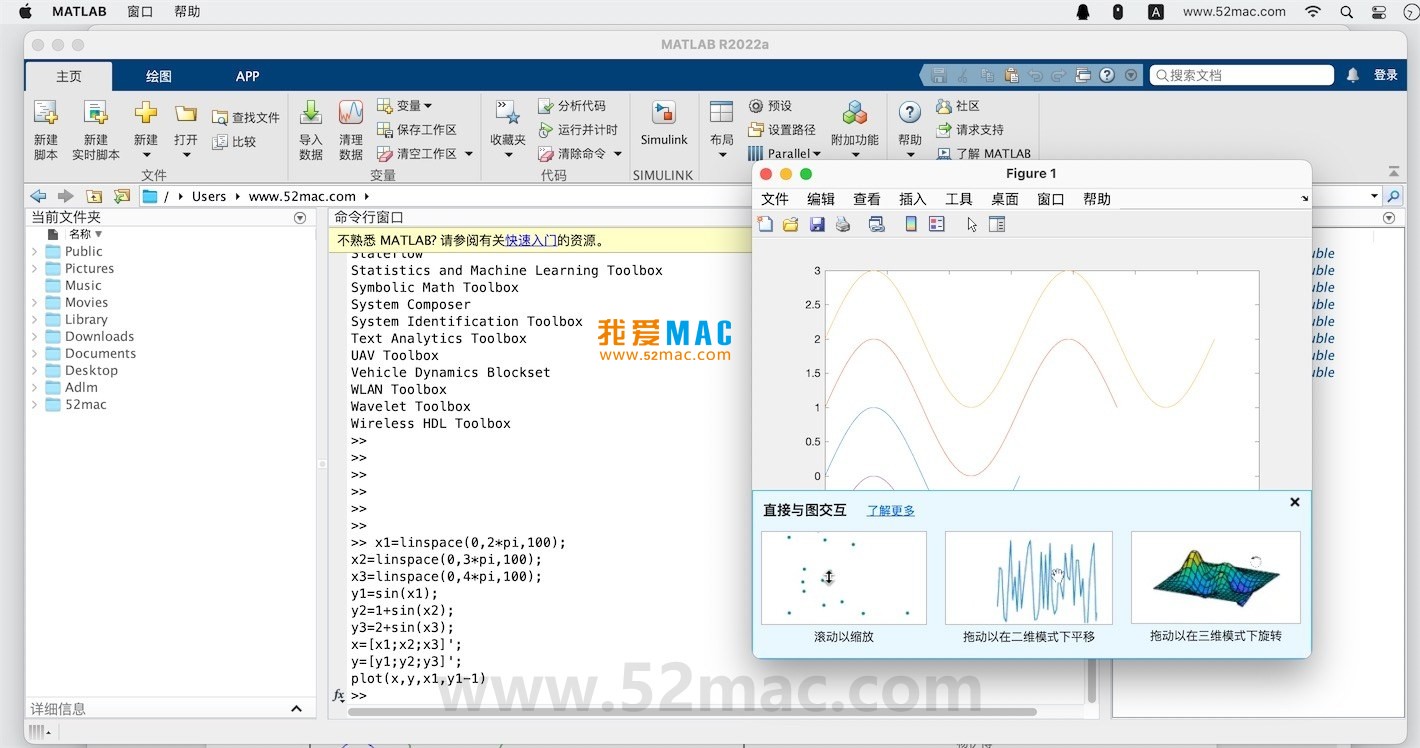Image resolution: width=1420 pixels, height=748 pixels.
Task: Create a new live script (新建实时脚本)
Action: [96, 130]
